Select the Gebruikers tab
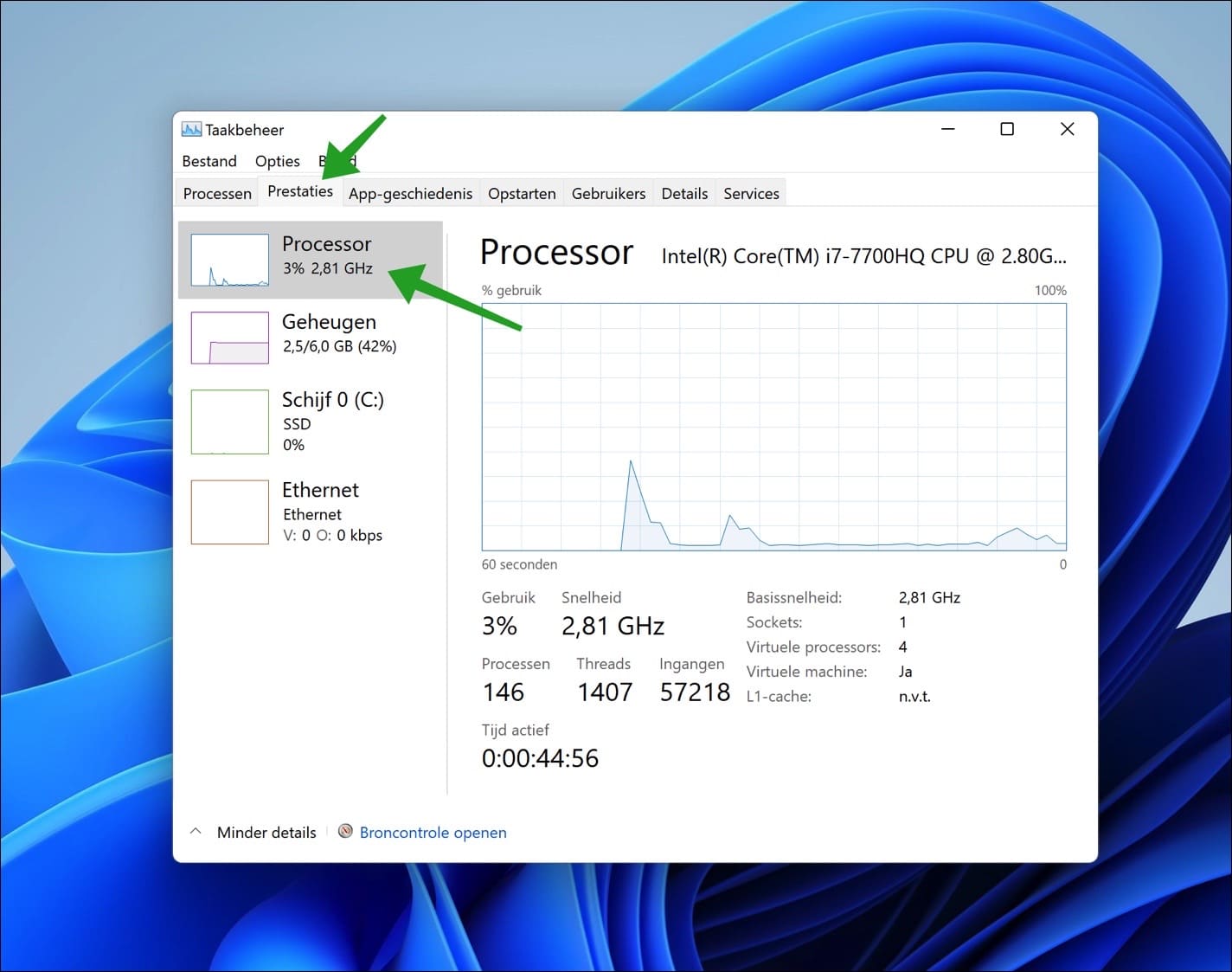Screen dimensions: 1232x972 (x=608, y=193)
